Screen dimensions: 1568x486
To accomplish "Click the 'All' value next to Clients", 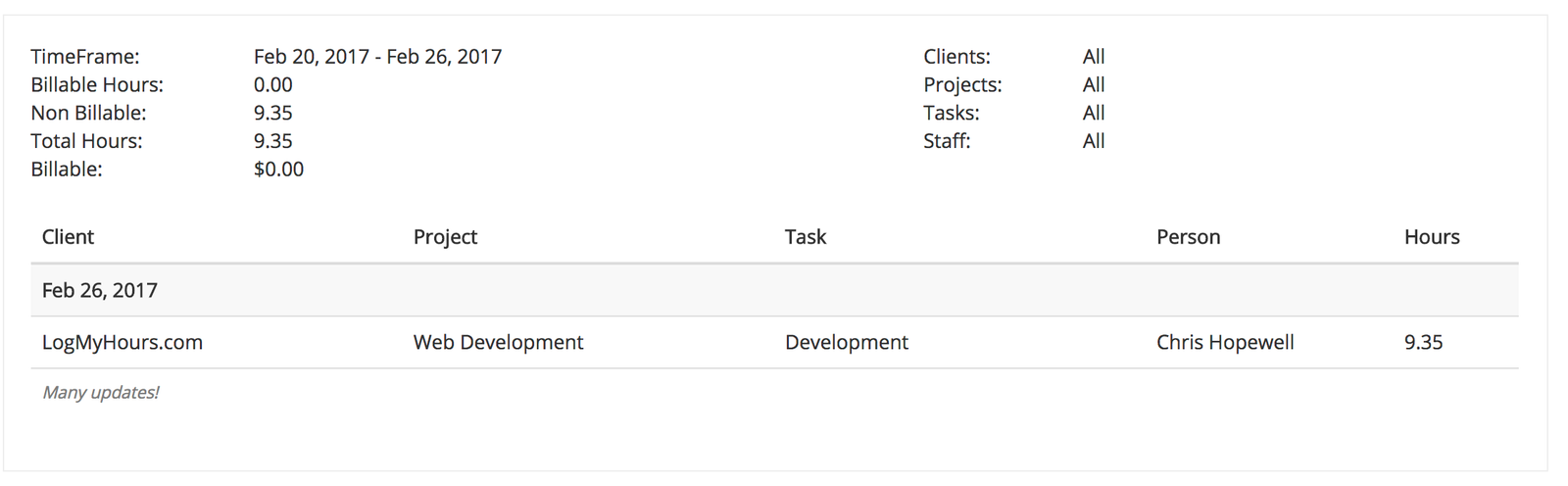I will click(x=1094, y=57).
